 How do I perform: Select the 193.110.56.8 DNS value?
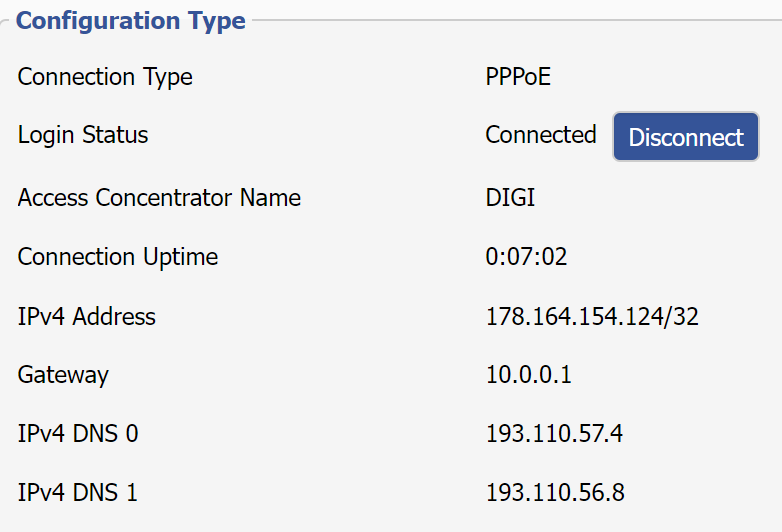[x=555, y=493]
